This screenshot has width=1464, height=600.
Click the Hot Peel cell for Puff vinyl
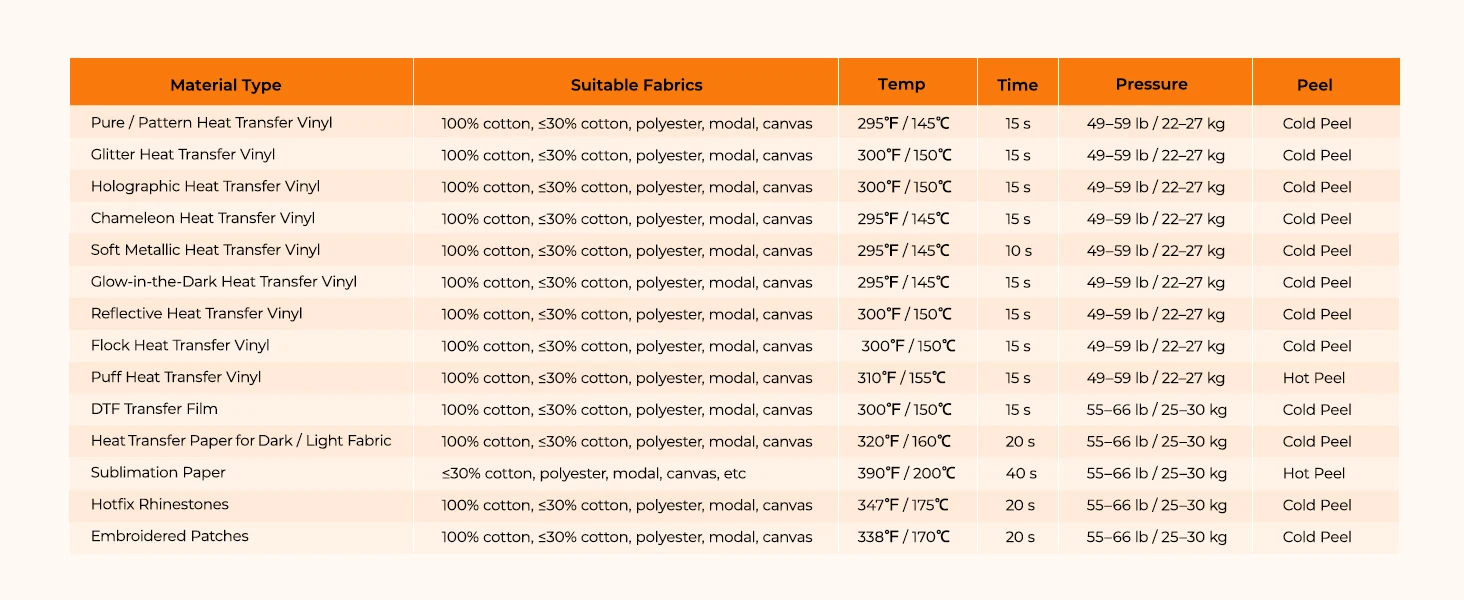click(x=1314, y=378)
